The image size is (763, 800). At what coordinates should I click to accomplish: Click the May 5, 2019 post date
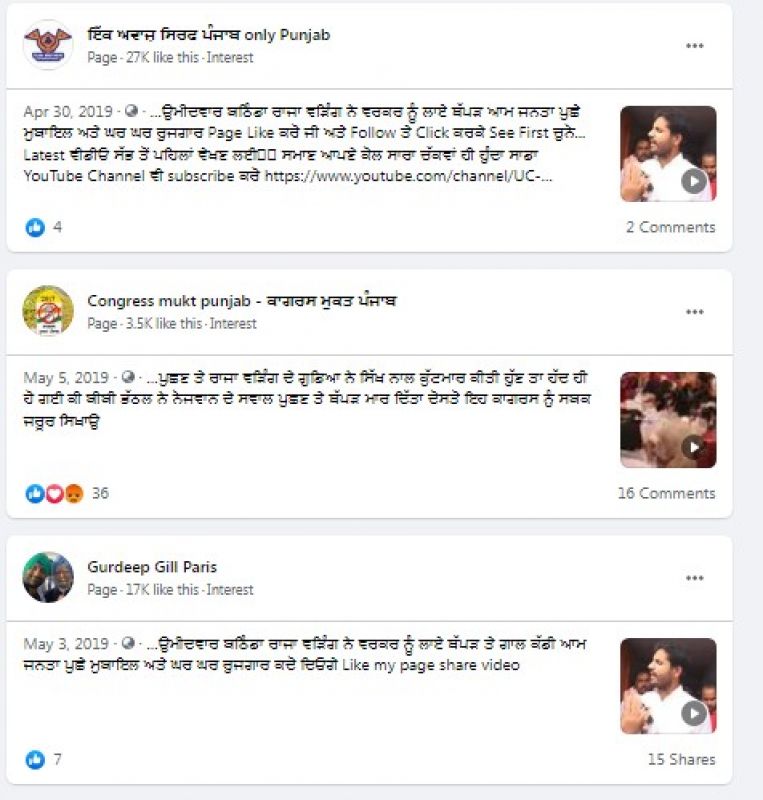click(x=66, y=378)
